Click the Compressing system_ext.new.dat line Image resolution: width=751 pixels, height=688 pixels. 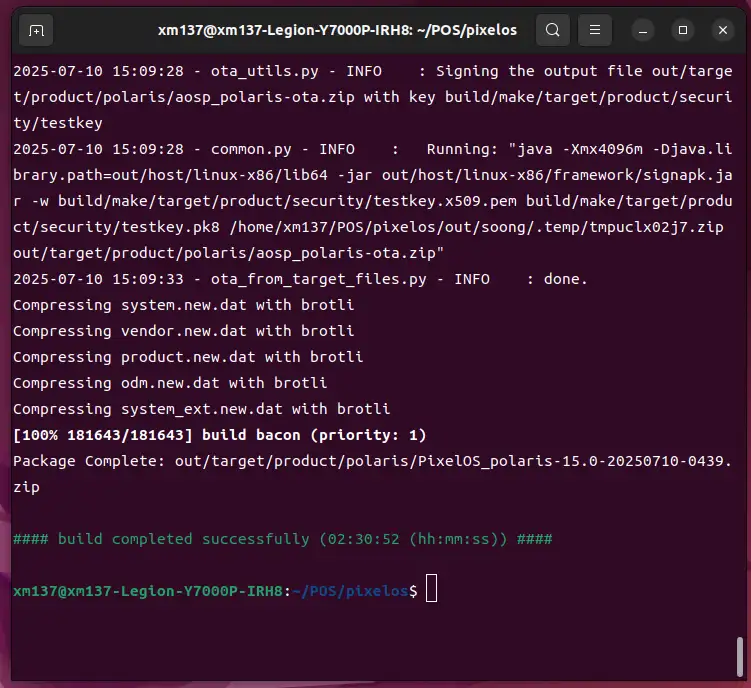point(201,409)
